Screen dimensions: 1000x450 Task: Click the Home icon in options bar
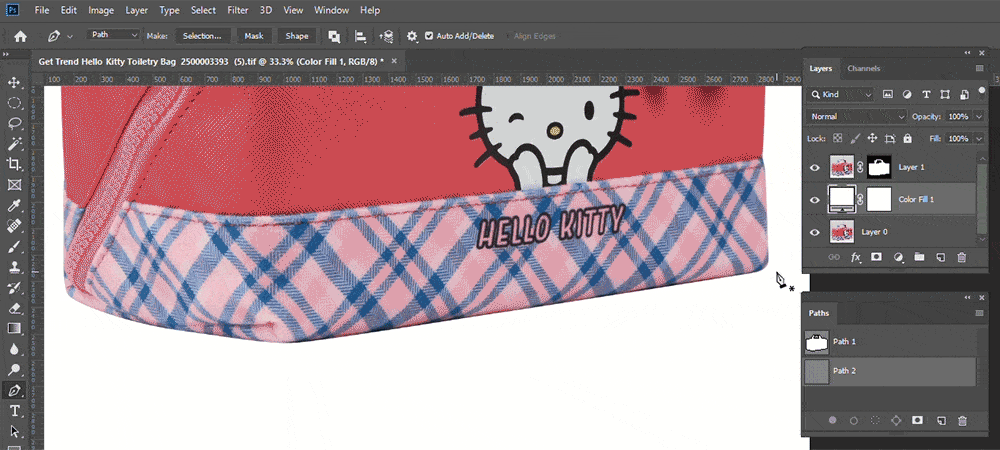(x=20, y=36)
